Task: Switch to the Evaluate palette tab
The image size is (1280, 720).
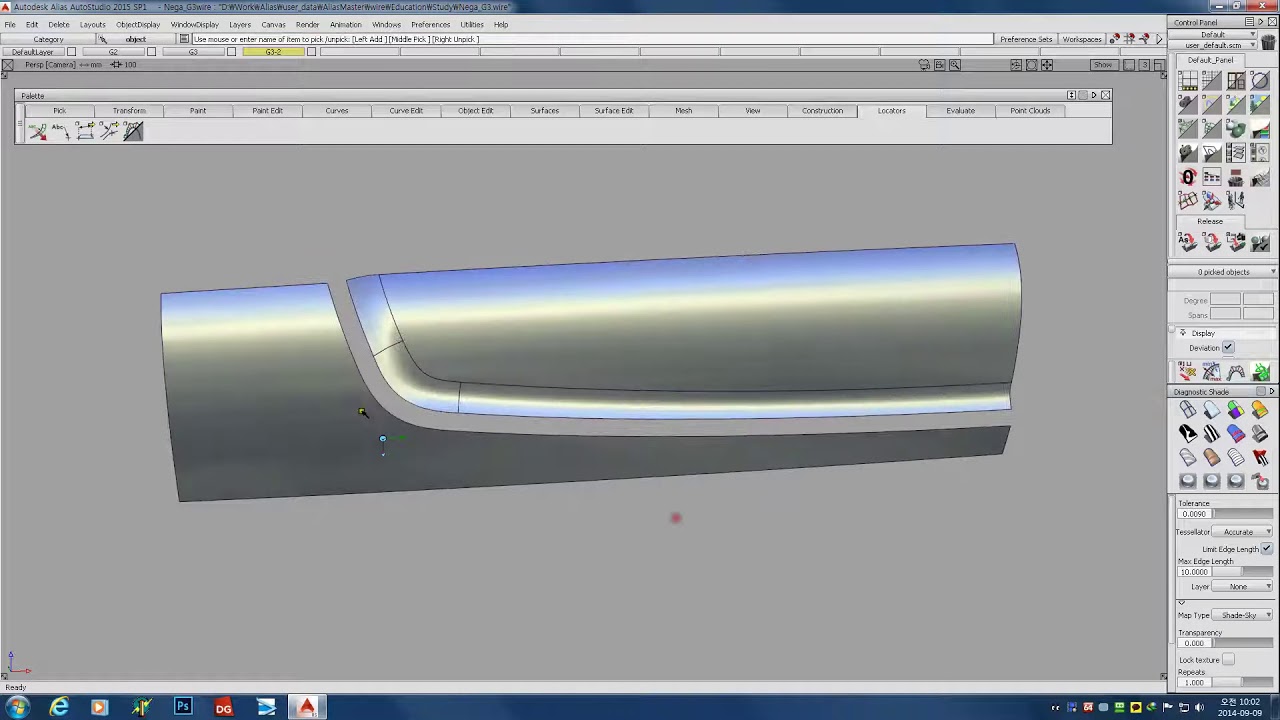Action: point(961,111)
